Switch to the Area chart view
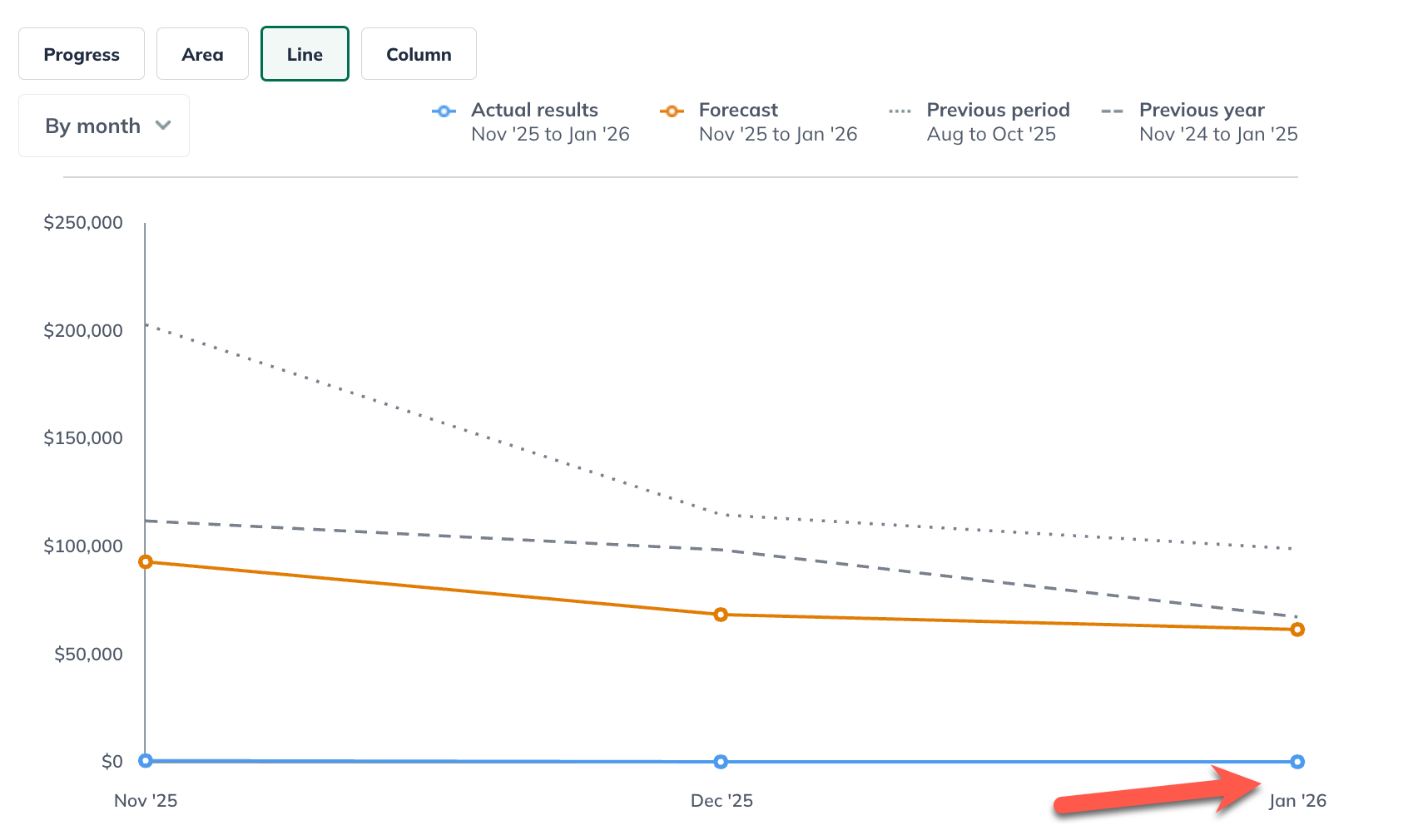Viewport: 1428px width, 840px height. [202, 54]
